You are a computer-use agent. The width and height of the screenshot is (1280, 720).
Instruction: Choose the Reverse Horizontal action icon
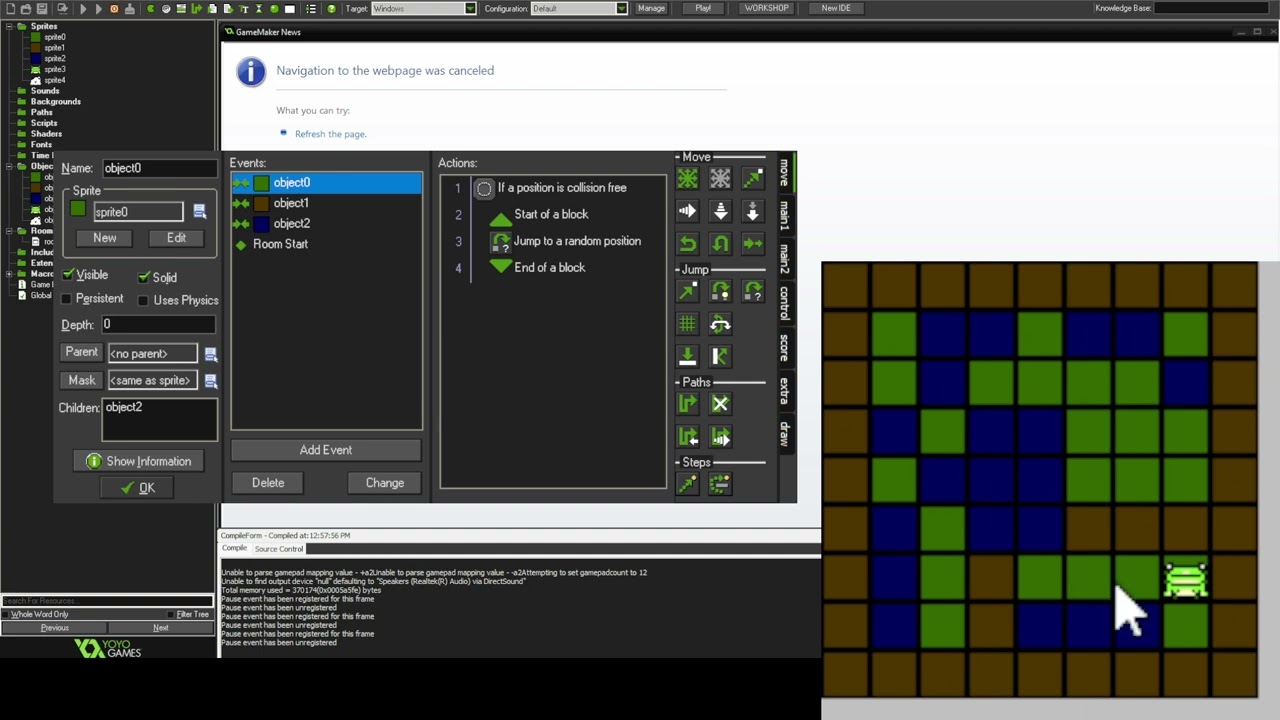[687, 243]
